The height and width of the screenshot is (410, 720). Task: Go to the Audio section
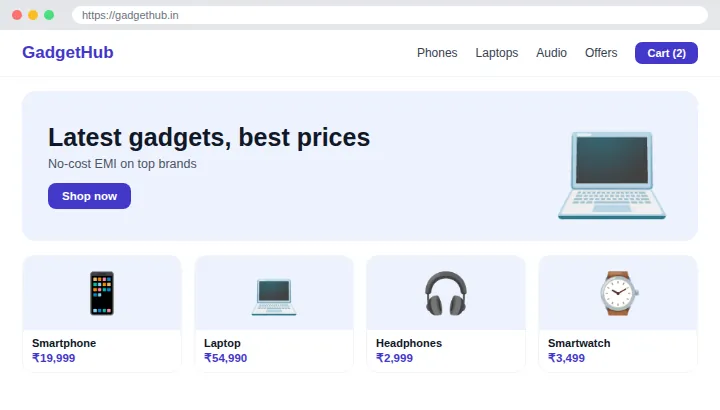tap(551, 53)
